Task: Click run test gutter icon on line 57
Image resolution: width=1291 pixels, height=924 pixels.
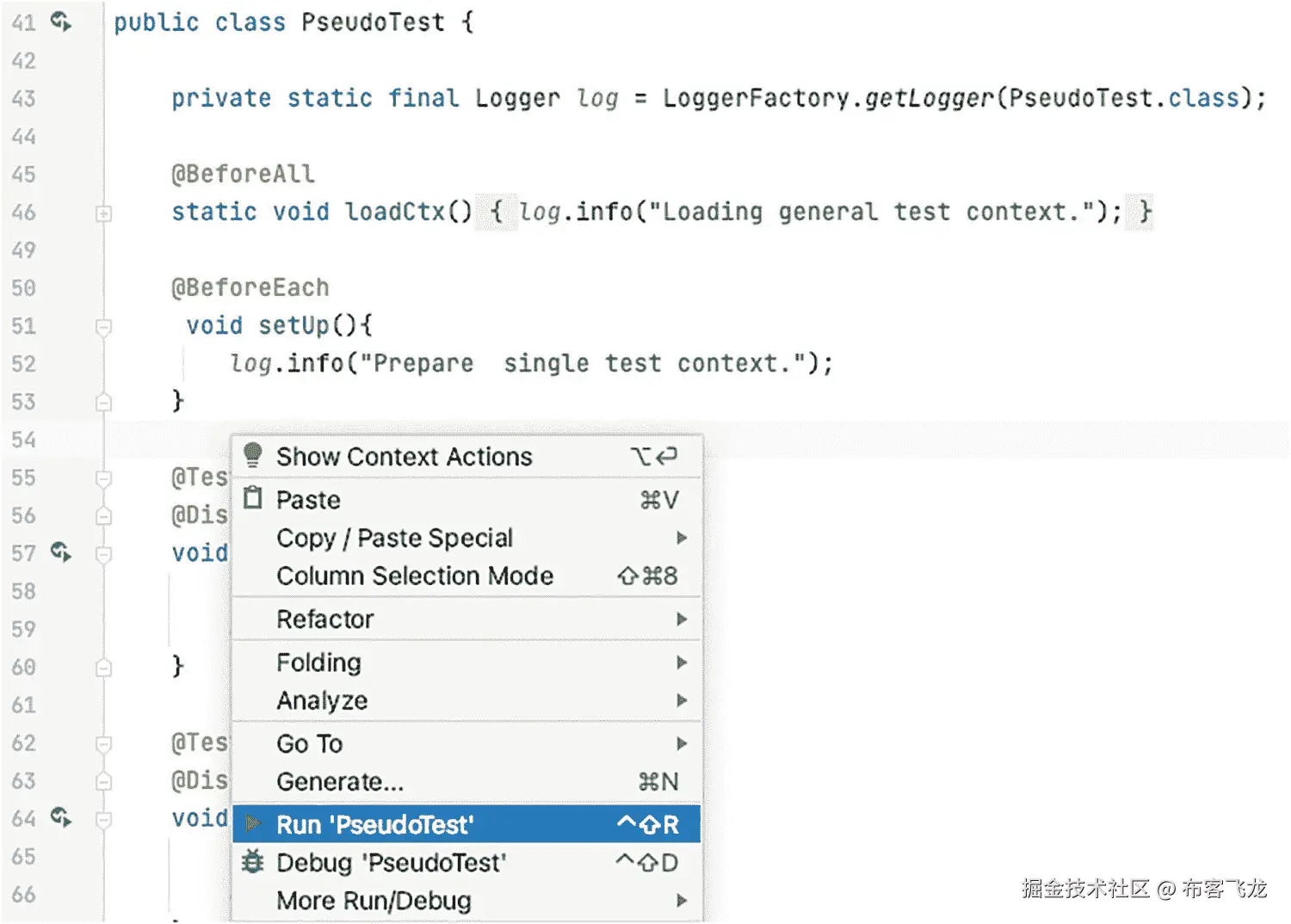Action: tap(61, 551)
